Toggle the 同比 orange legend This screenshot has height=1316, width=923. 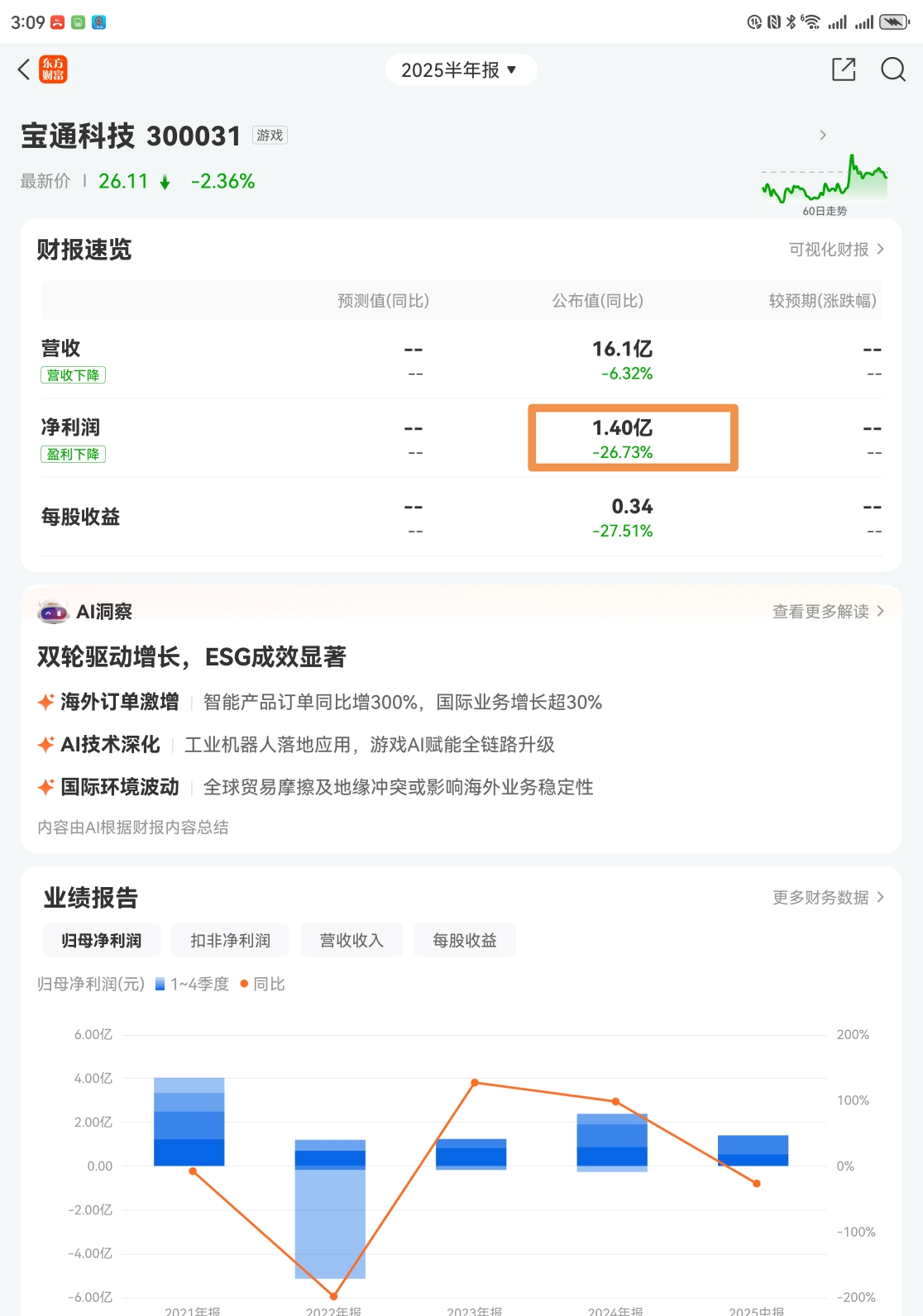pos(262,985)
